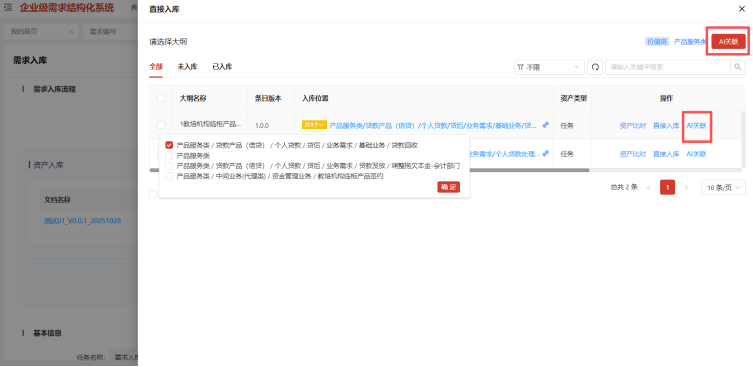Select the first row checkbox
Image resolution: width=753 pixels, height=367 pixels.
[x=161, y=125]
